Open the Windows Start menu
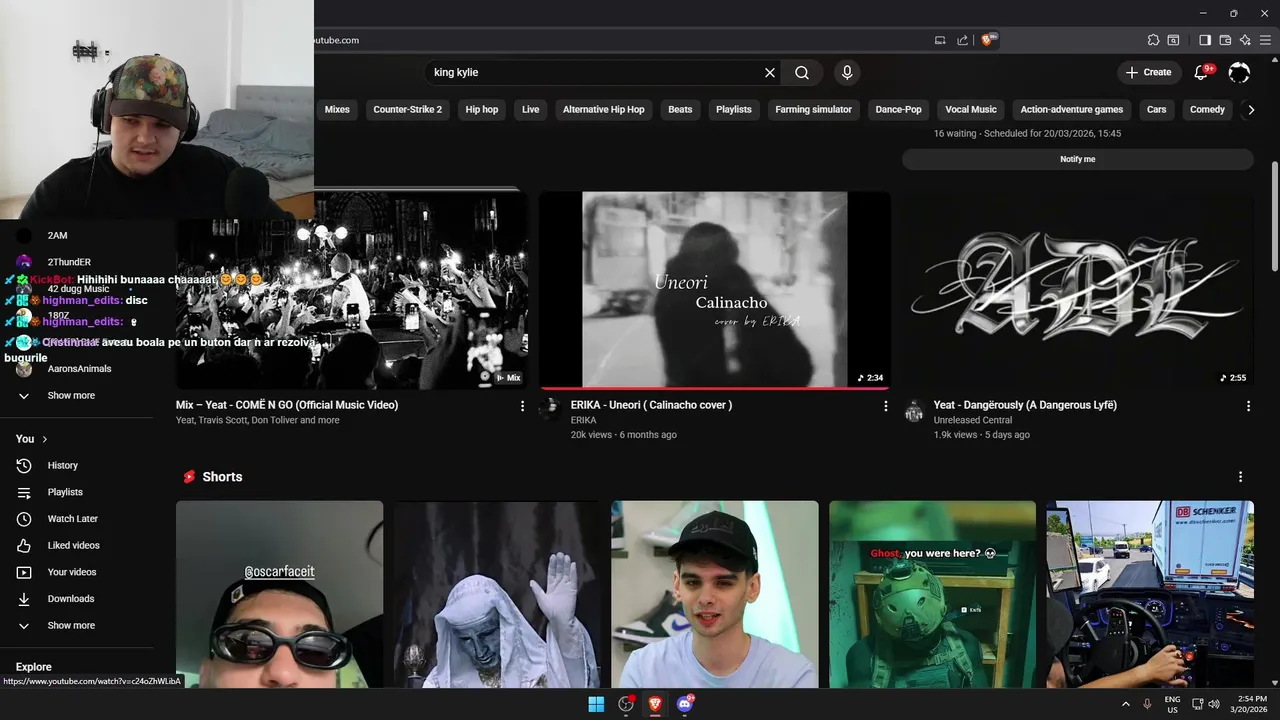 (x=596, y=704)
